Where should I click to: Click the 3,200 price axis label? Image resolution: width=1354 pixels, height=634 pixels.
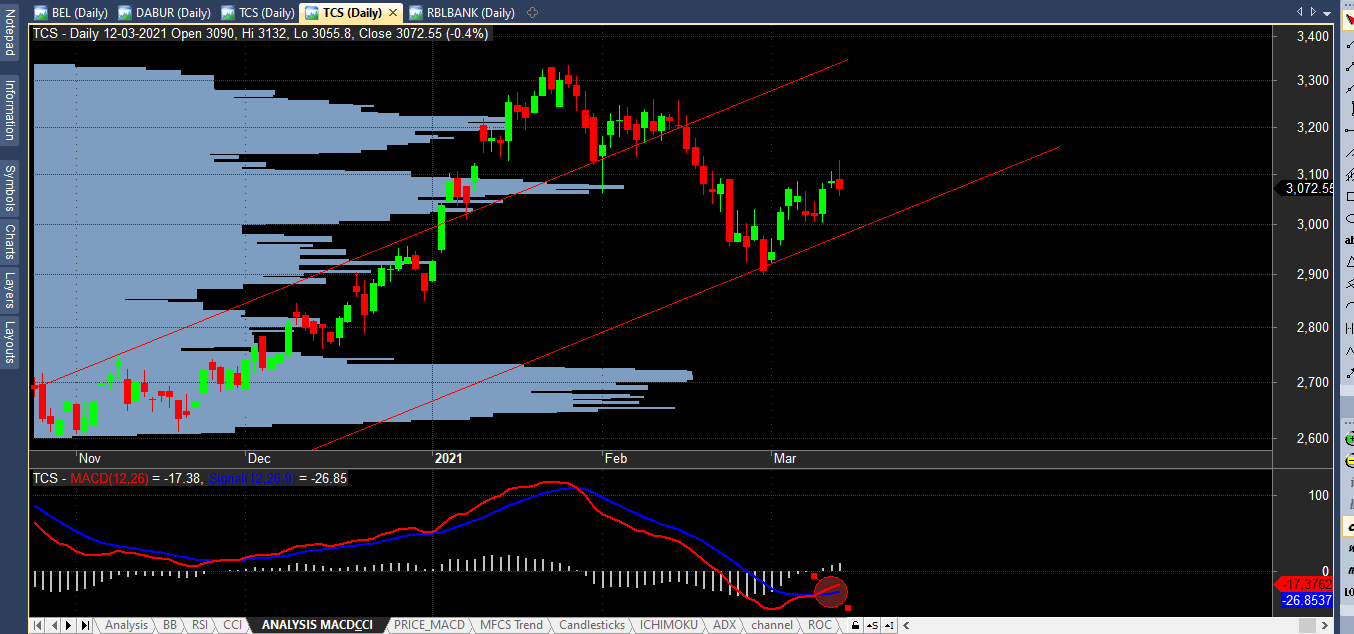pyautogui.click(x=1312, y=127)
